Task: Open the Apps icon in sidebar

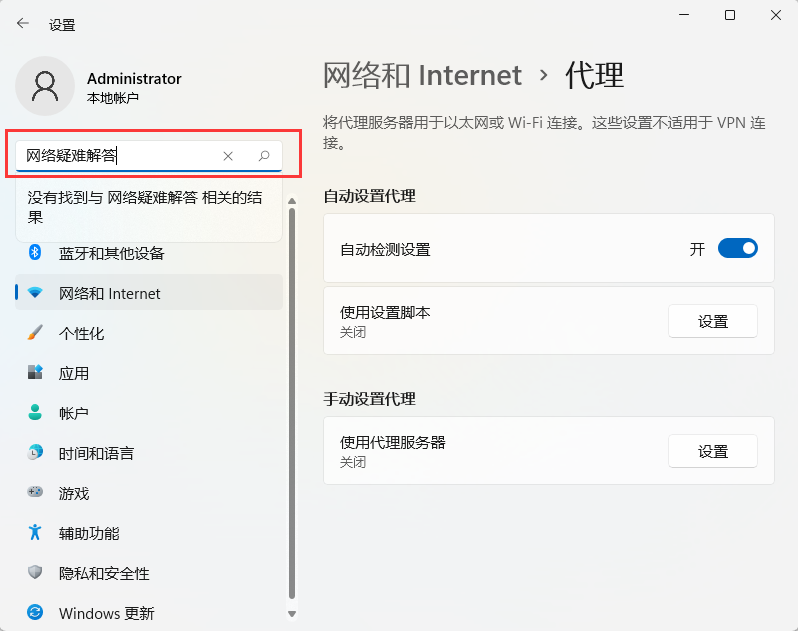Action: tap(35, 373)
